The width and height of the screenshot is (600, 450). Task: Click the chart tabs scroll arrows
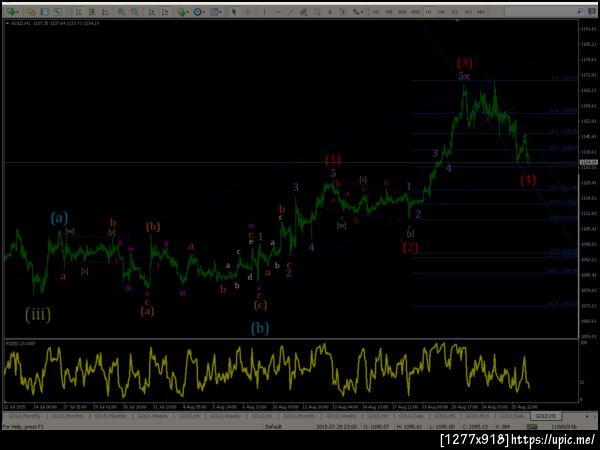pyautogui.click(x=590, y=416)
